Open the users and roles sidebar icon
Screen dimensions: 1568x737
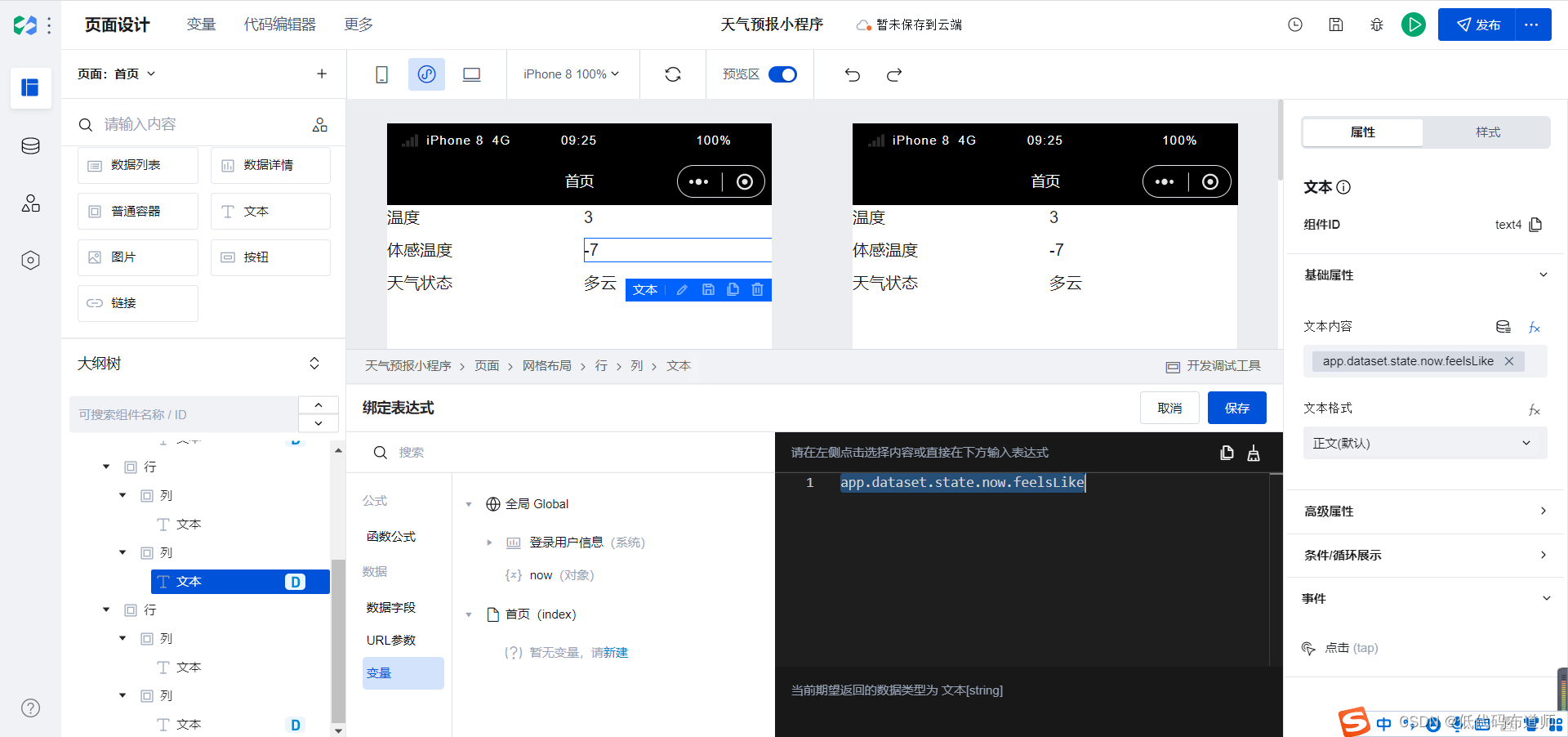click(x=30, y=203)
